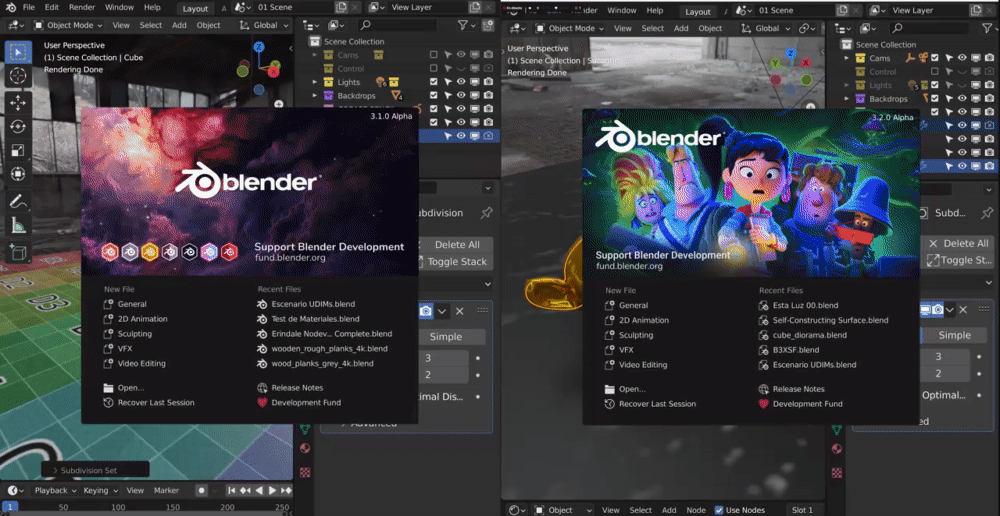Screen dimensions: 1000x516
Task: Select the Select Box tool in left window
Action: click(18, 52)
